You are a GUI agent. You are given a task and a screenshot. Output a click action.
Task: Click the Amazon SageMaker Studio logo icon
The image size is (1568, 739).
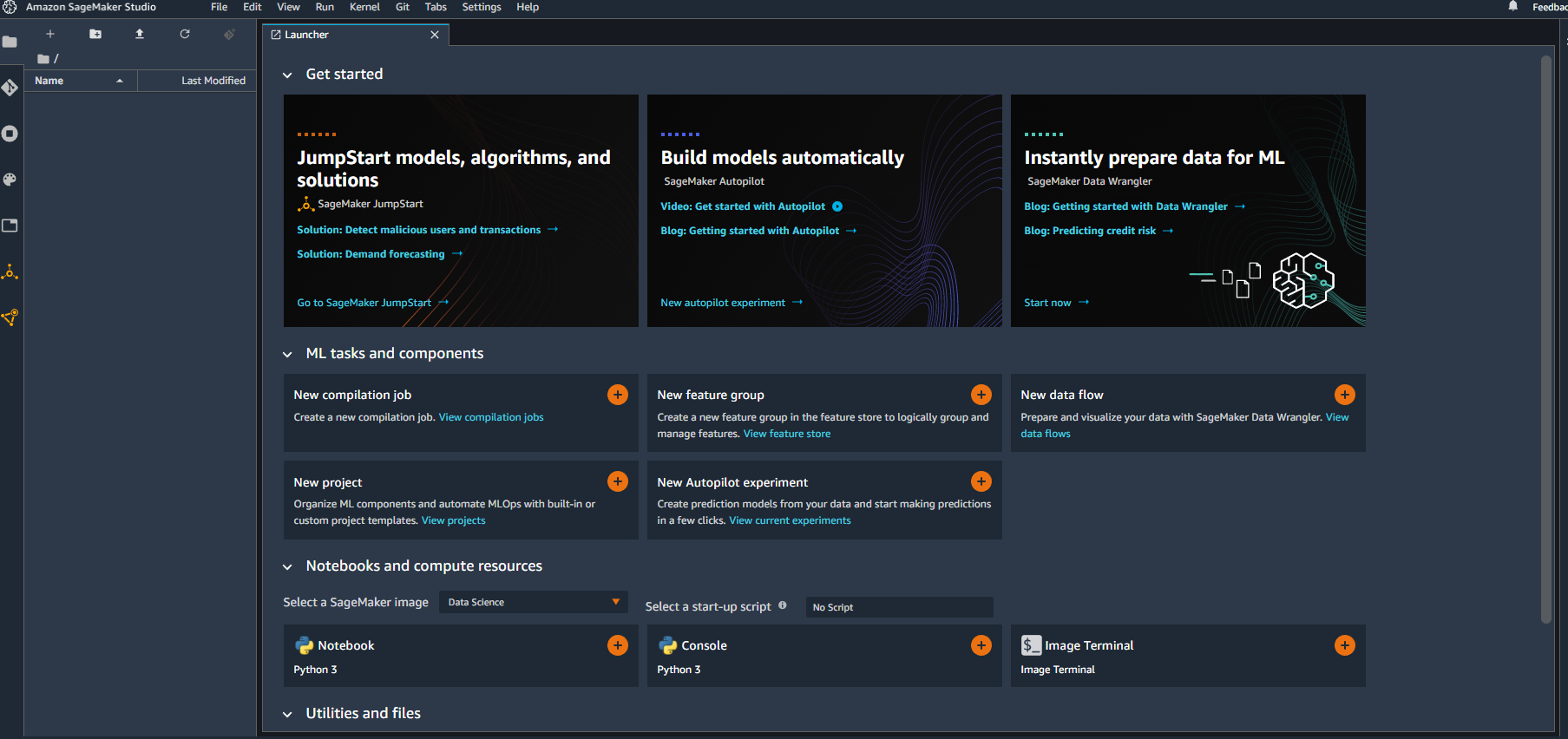tap(10, 7)
